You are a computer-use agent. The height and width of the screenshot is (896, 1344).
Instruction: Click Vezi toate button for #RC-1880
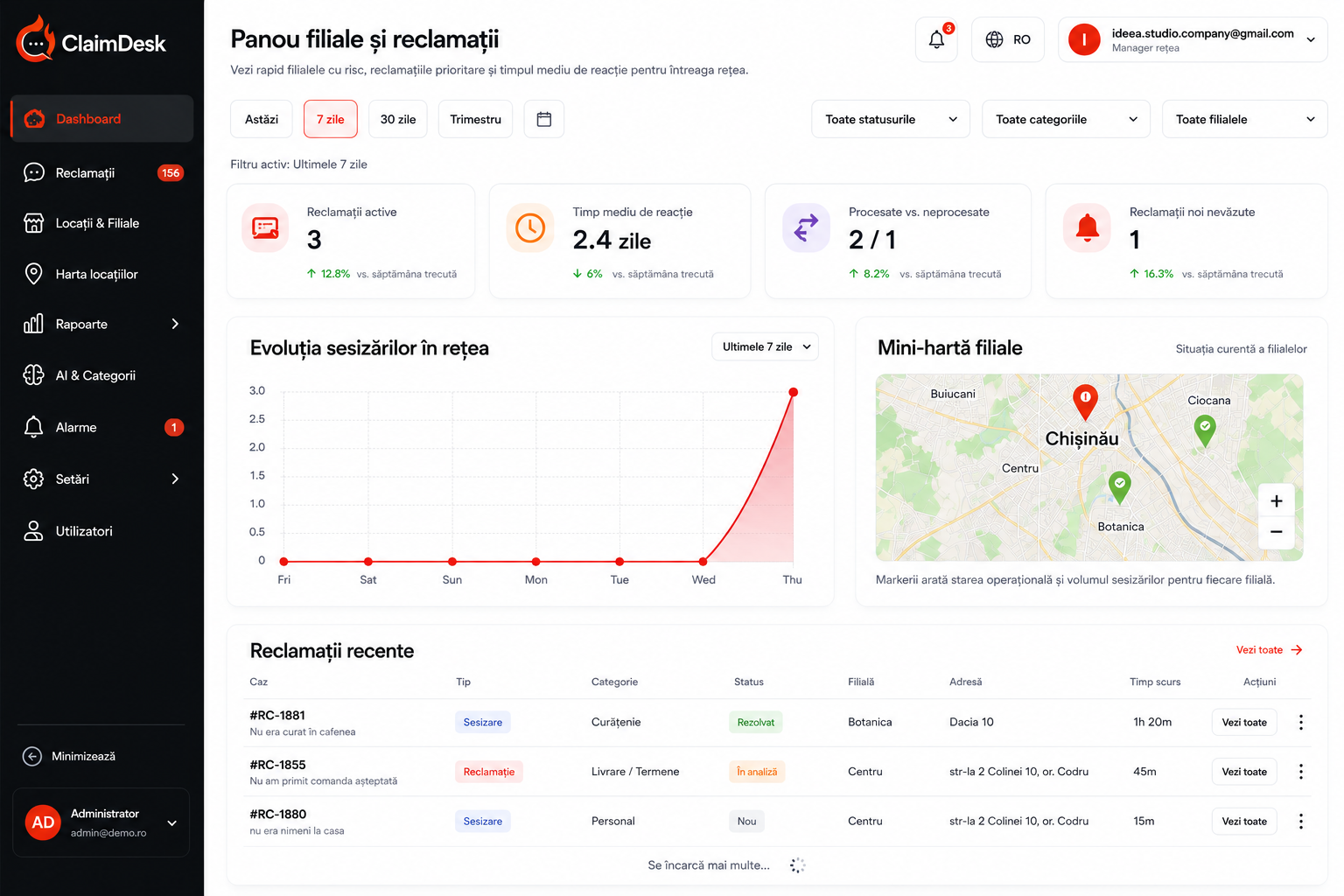coord(1244,821)
